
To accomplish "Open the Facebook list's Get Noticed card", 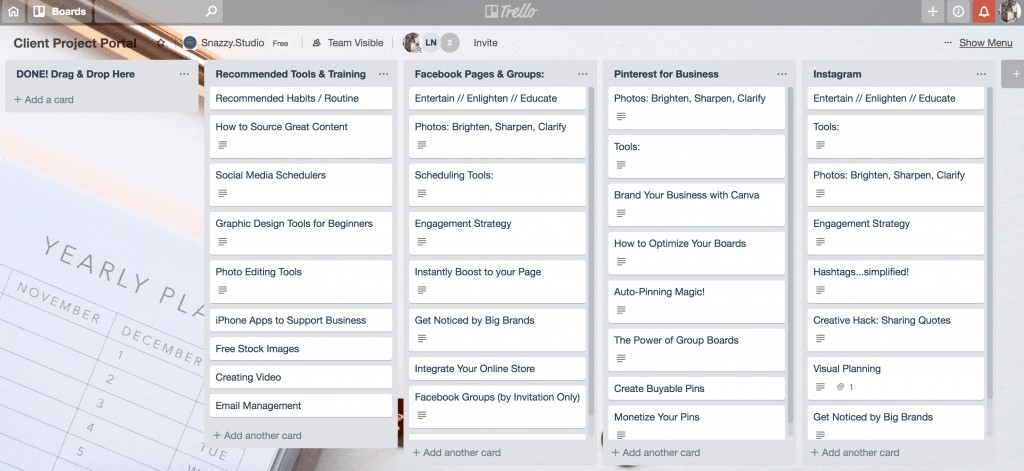I will 498,330.
